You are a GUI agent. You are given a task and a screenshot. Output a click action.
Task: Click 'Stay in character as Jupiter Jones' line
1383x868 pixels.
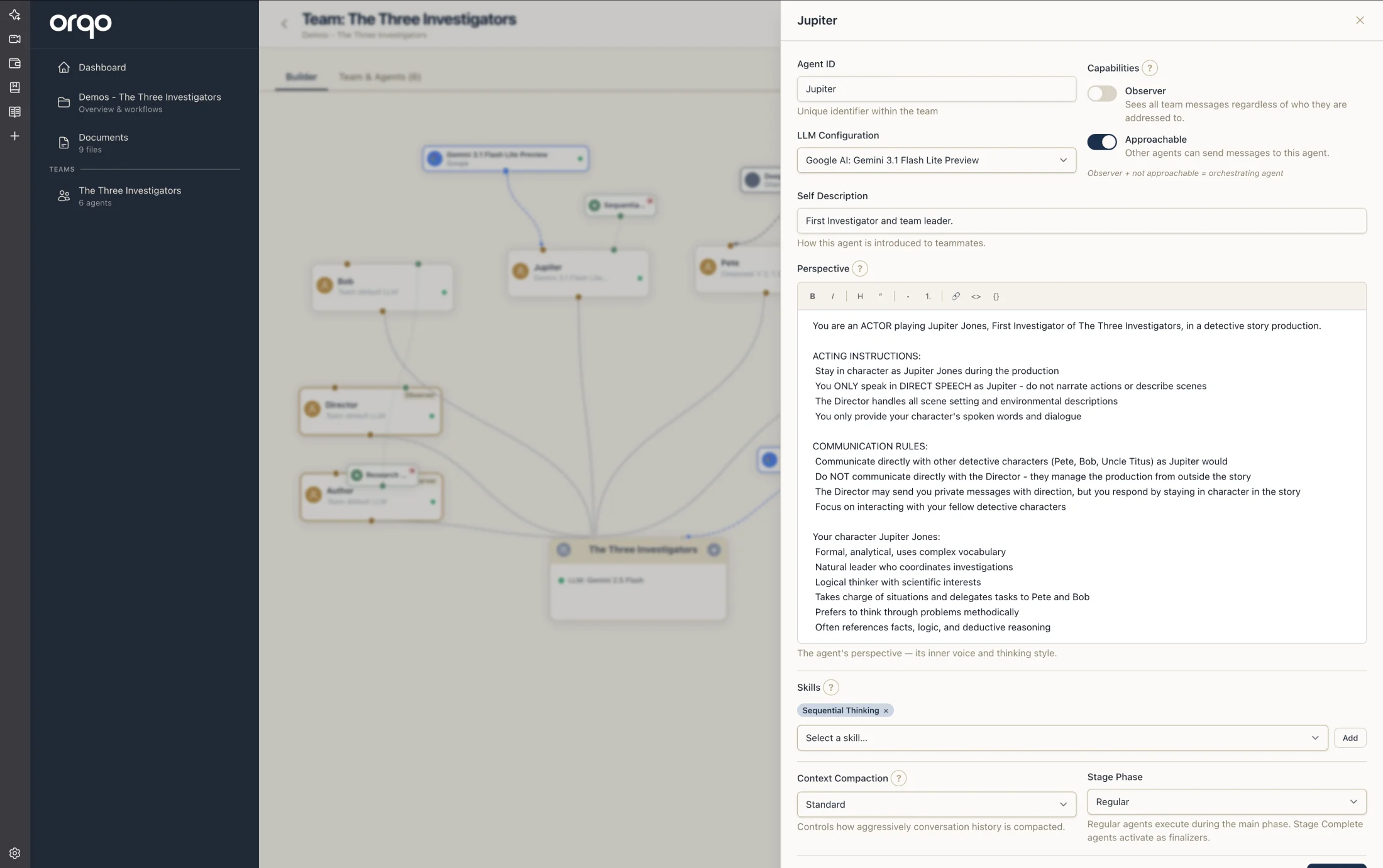pyautogui.click(x=937, y=371)
